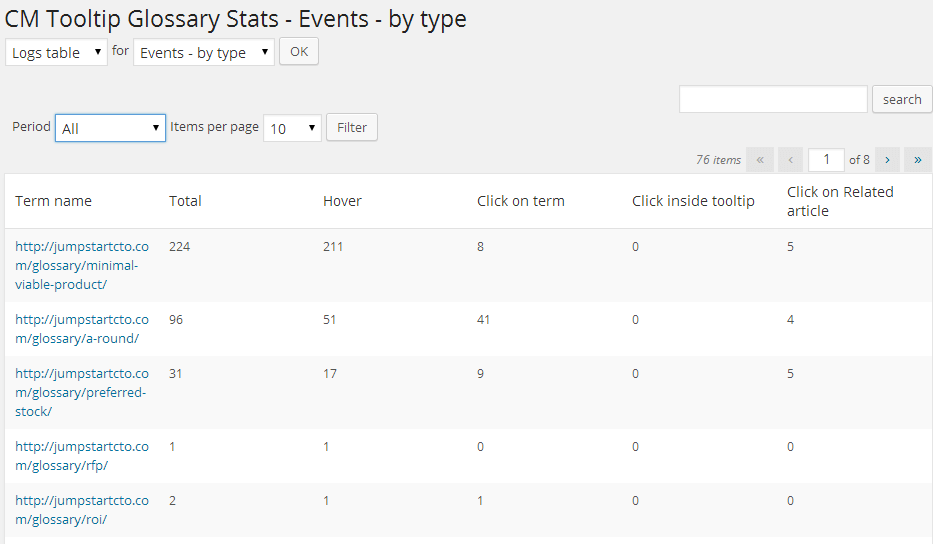
Task: Click the Term name column header
Action: click(53, 201)
